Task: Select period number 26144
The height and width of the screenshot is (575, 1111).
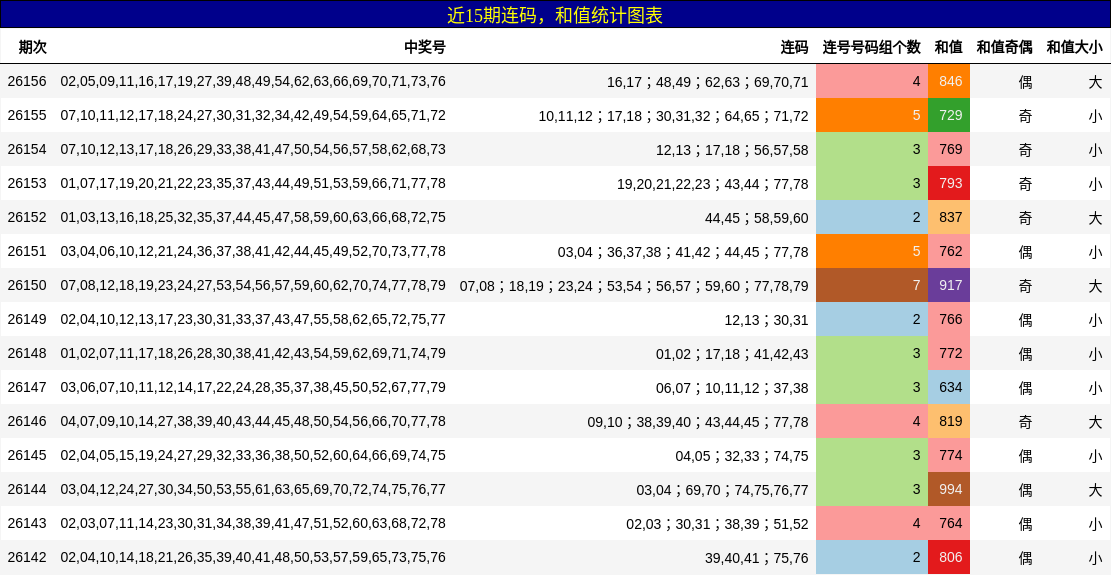Action: click(x=27, y=489)
